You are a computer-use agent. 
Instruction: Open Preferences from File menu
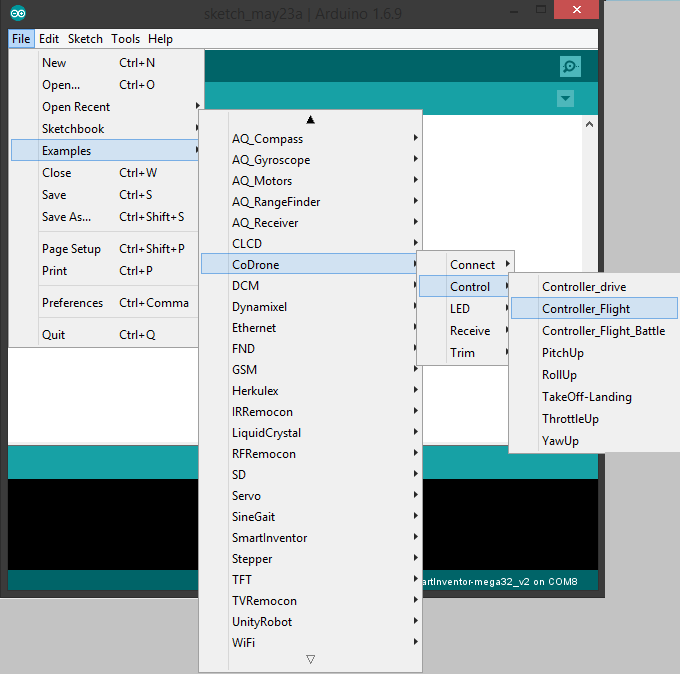click(105, 303)
